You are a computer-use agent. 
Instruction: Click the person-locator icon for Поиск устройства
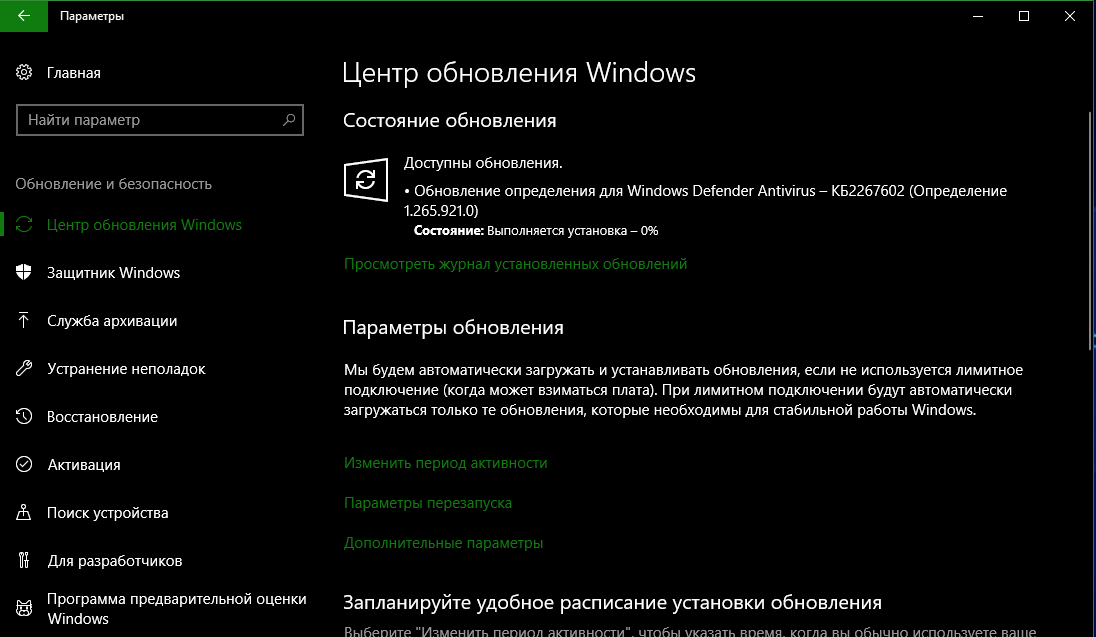point(24,513)
